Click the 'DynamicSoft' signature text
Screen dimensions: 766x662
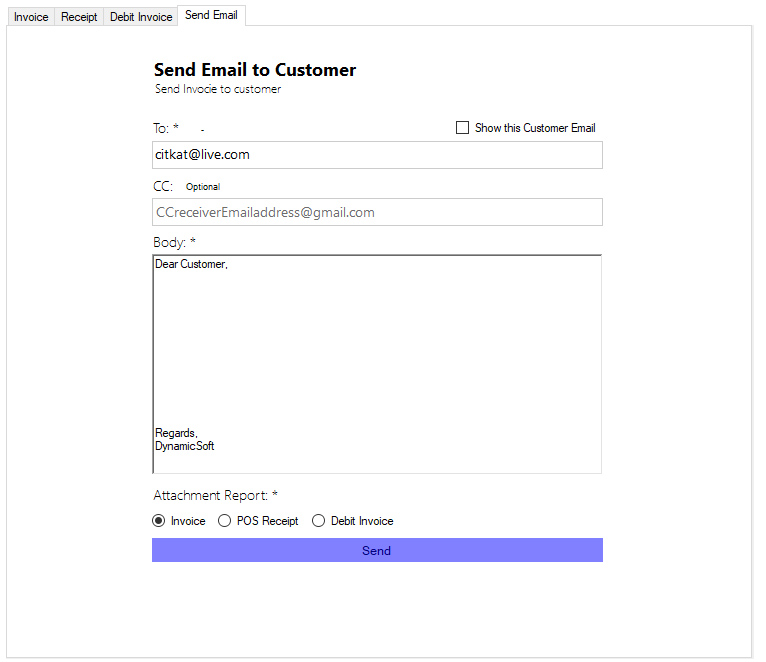pyautogui.click(x=184, y=446)
